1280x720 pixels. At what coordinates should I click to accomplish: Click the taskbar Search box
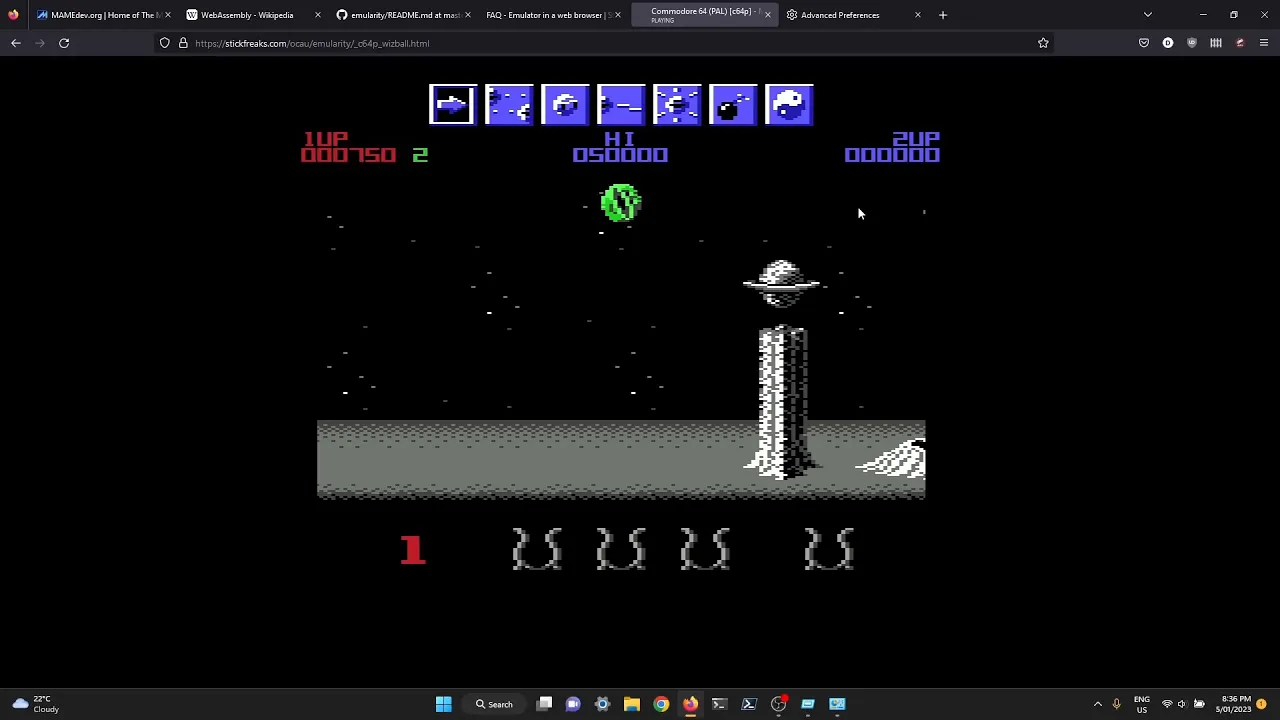494,704
